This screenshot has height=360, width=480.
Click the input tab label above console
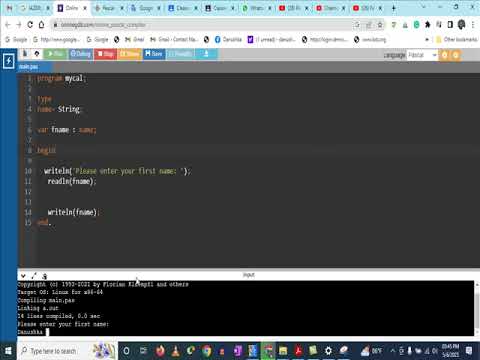point(249,275)
